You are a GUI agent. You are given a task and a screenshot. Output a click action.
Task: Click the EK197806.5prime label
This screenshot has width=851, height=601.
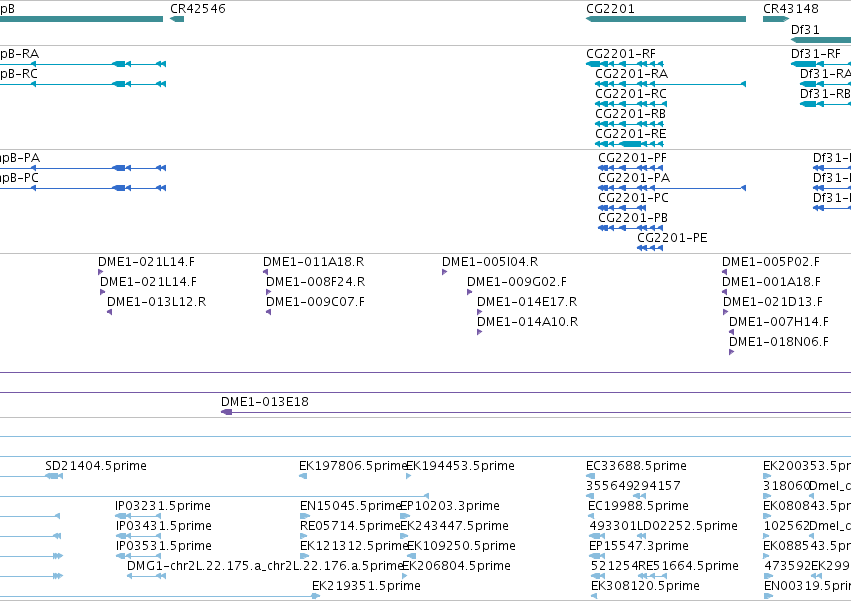pos(353,466)
